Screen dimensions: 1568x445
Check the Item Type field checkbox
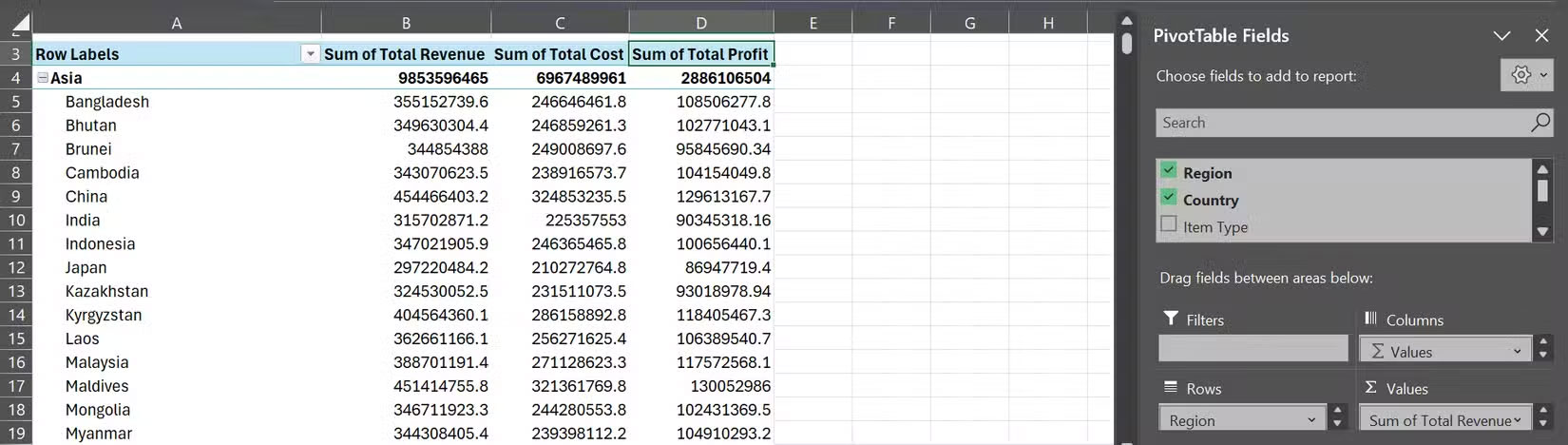1169,224
